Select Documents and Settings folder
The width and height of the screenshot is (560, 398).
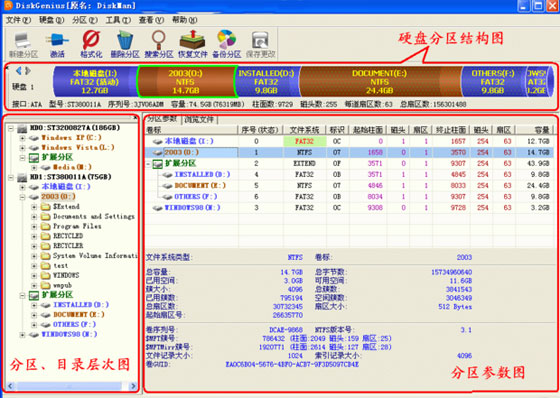point(94,217)
